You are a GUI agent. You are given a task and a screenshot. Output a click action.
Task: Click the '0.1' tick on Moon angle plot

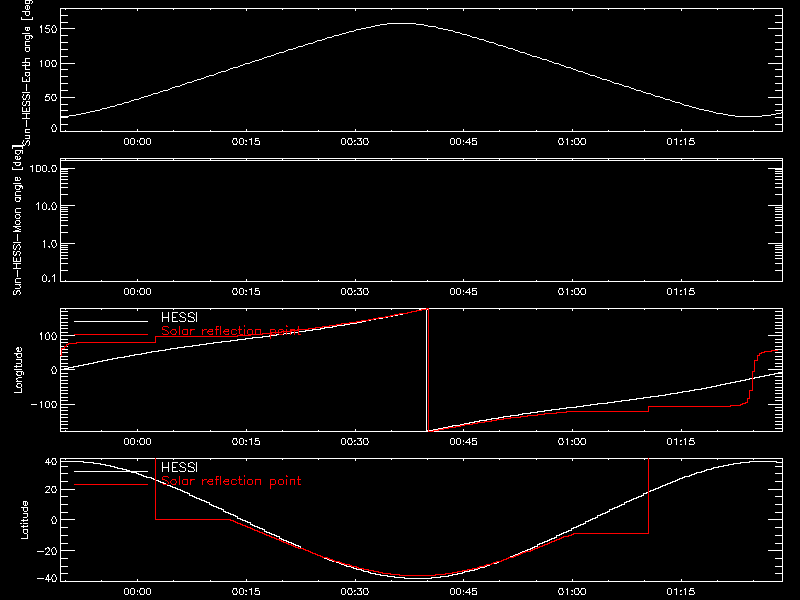pos(49,278)
